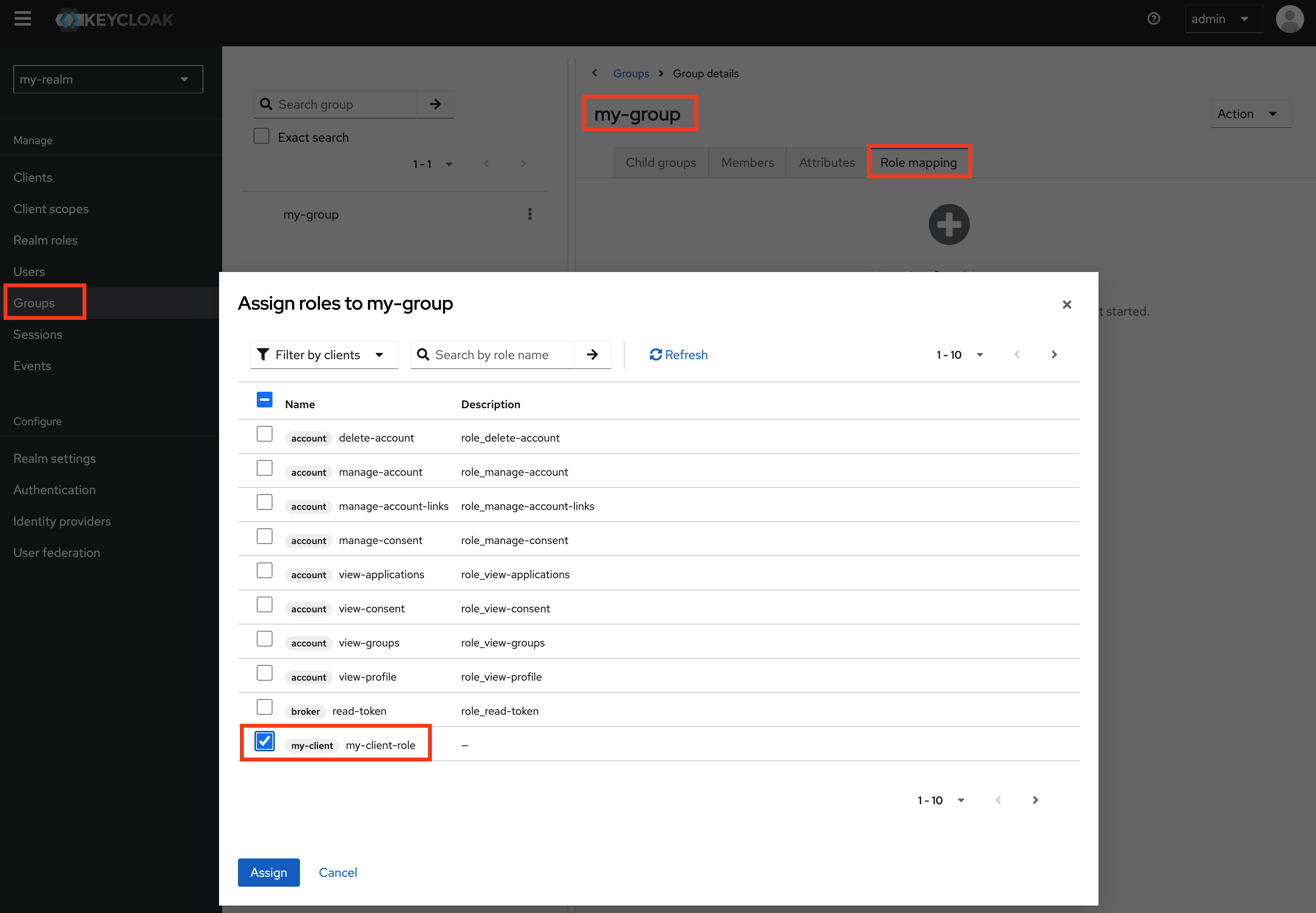Uncheck the my-client-role checkbox
1316x913 pixels.
coord(264,741)
